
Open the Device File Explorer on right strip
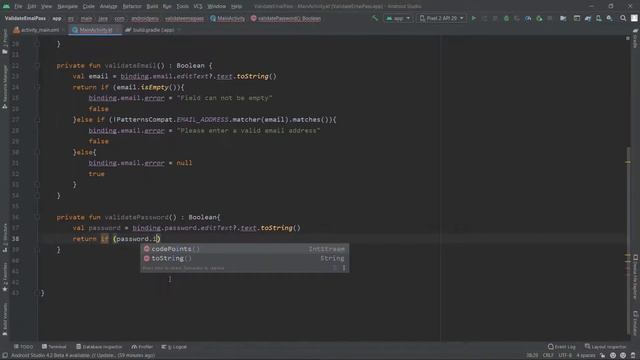[636, 278]
